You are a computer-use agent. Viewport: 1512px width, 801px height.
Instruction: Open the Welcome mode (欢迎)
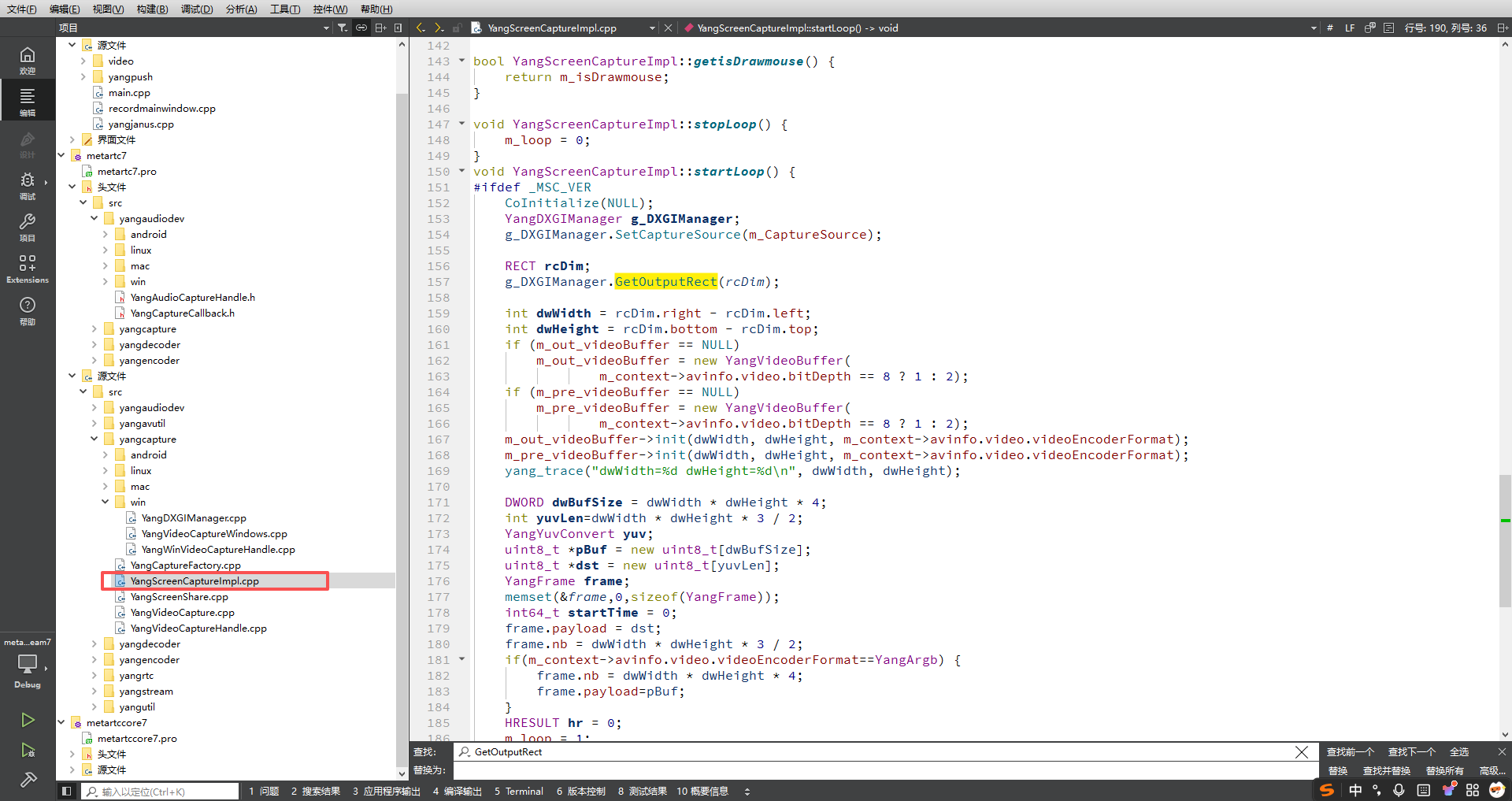pos(28,60)
